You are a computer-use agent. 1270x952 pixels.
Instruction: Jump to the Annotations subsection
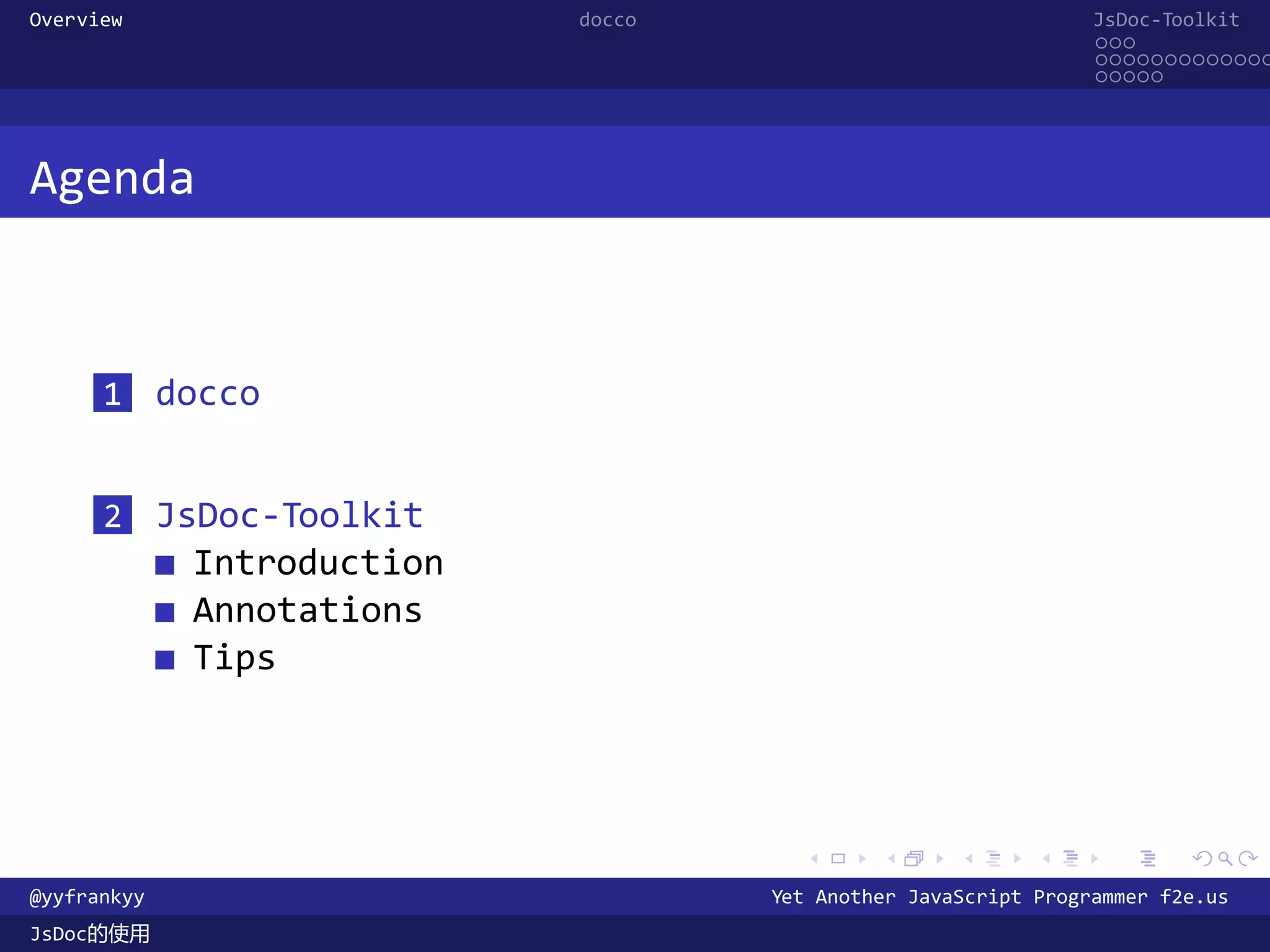point(308,610)
